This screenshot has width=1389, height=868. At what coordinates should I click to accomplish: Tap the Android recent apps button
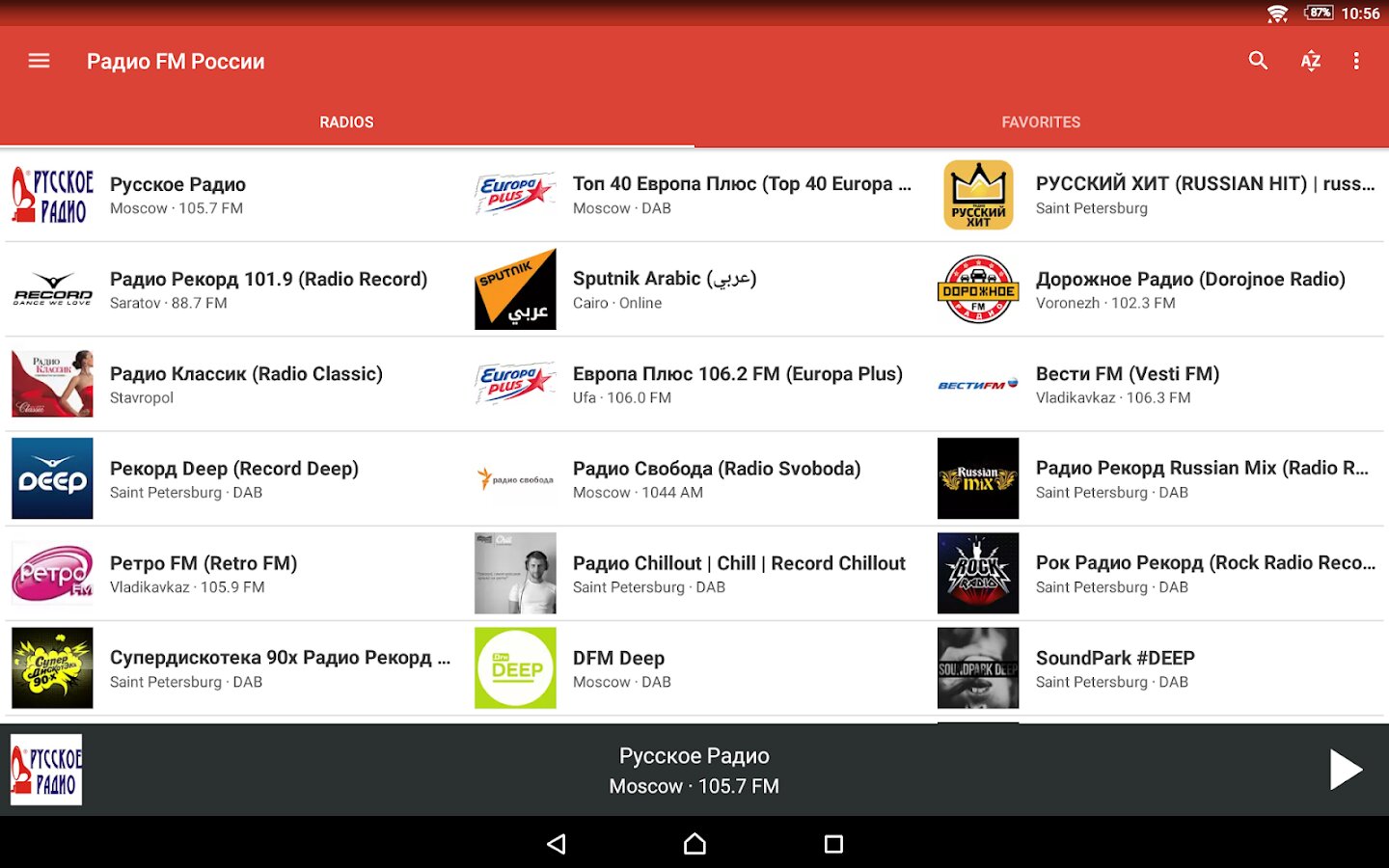833,844
